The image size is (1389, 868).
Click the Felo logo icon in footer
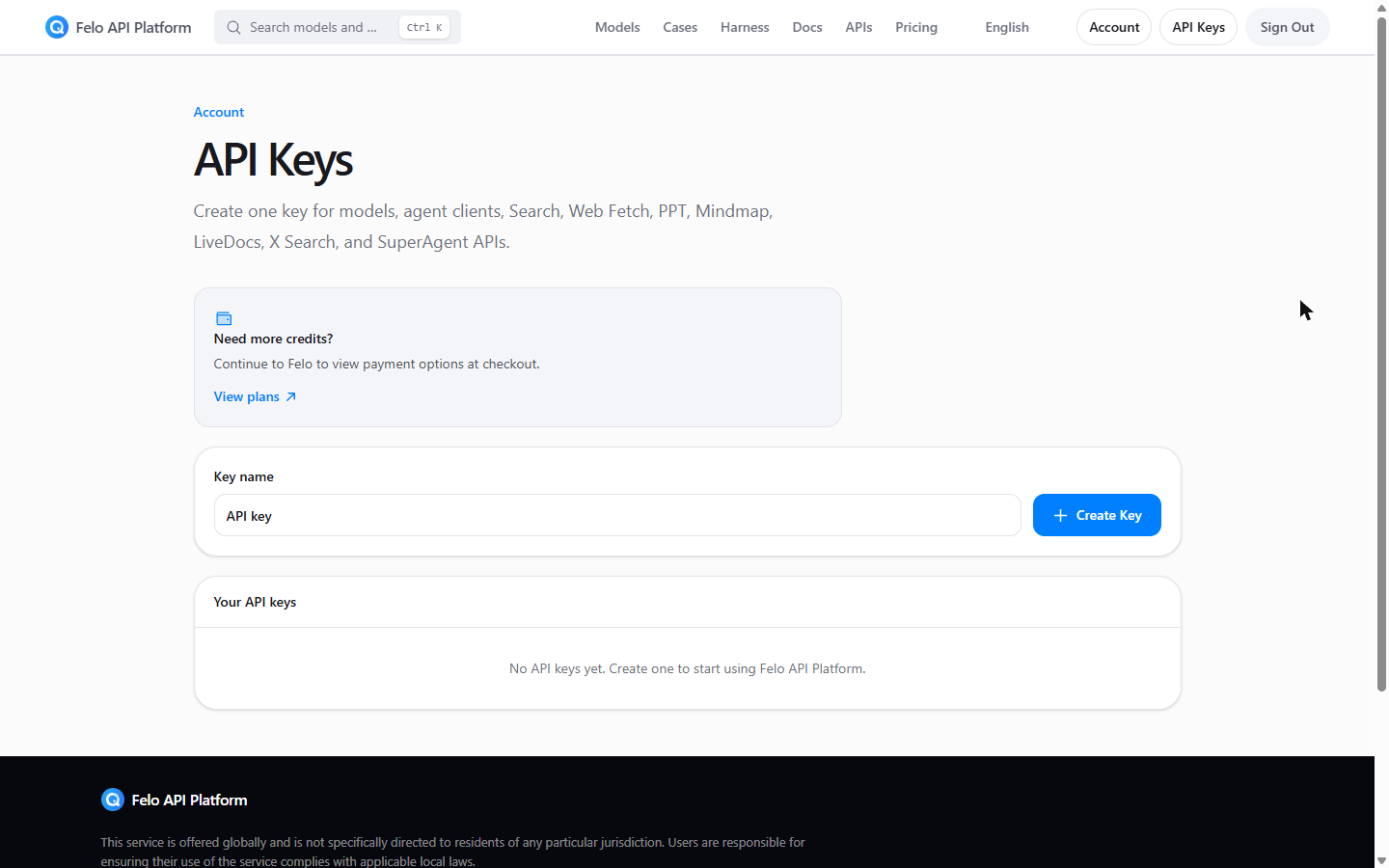(112, 800)
